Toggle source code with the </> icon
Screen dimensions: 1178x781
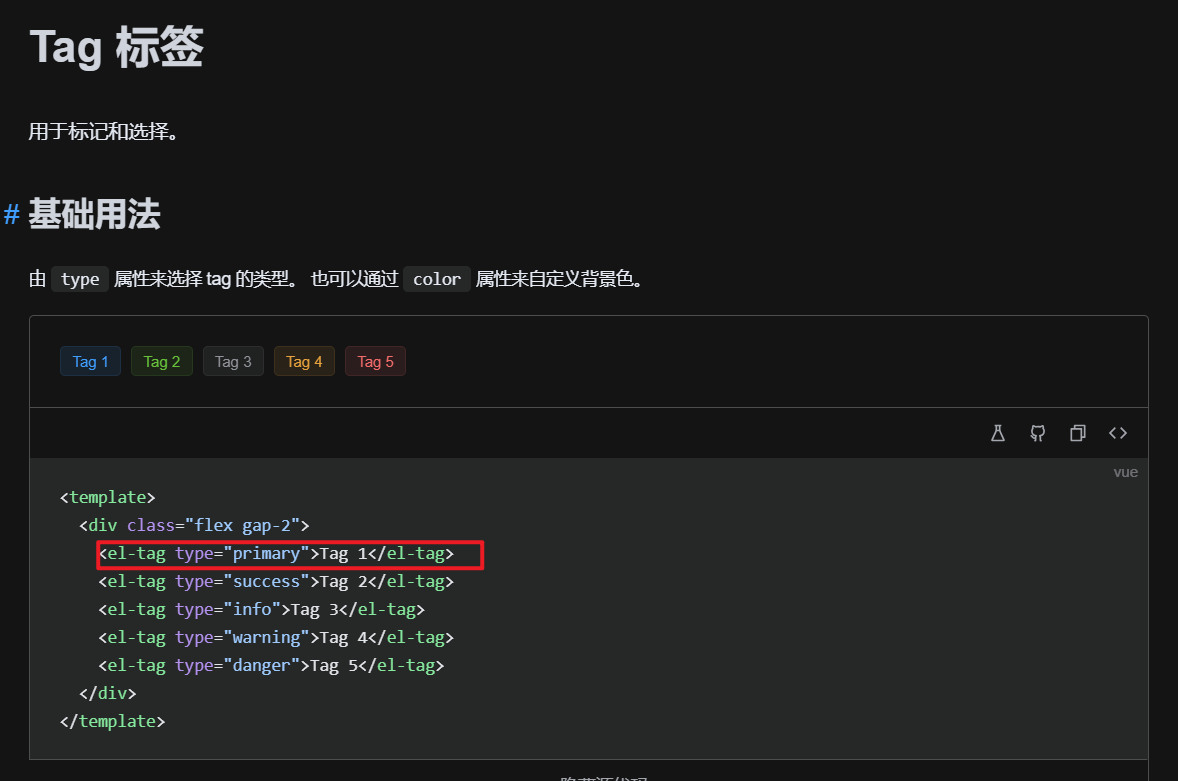point(1117,433)
